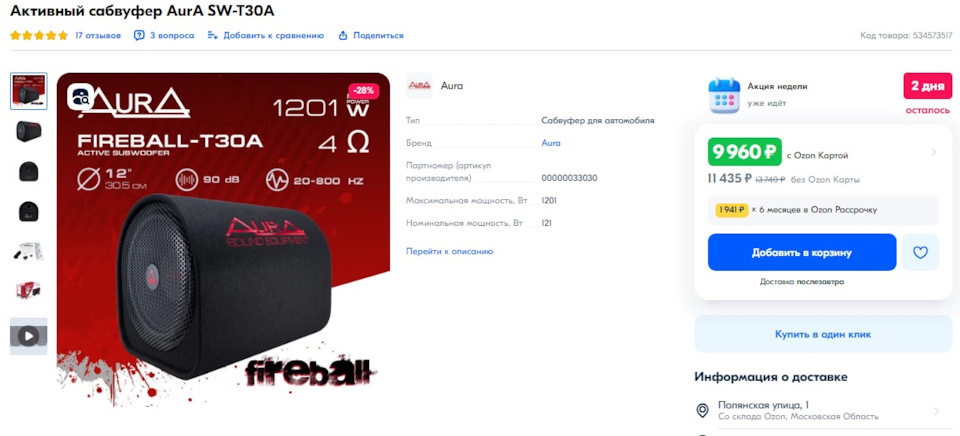Click the questions speech bubble icon
960x436 pixels.
point(139,36)
